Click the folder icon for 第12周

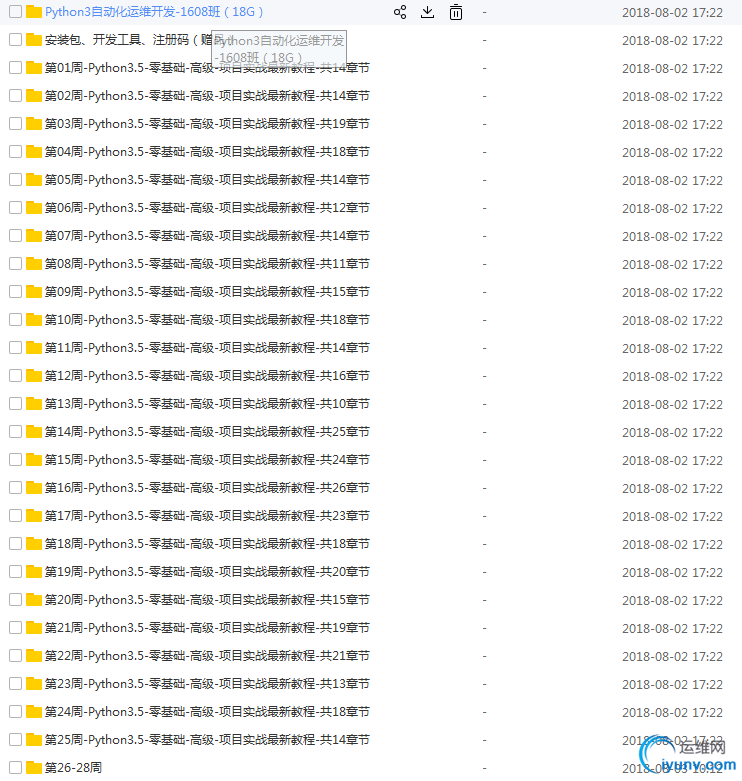[x=34, y=376]
